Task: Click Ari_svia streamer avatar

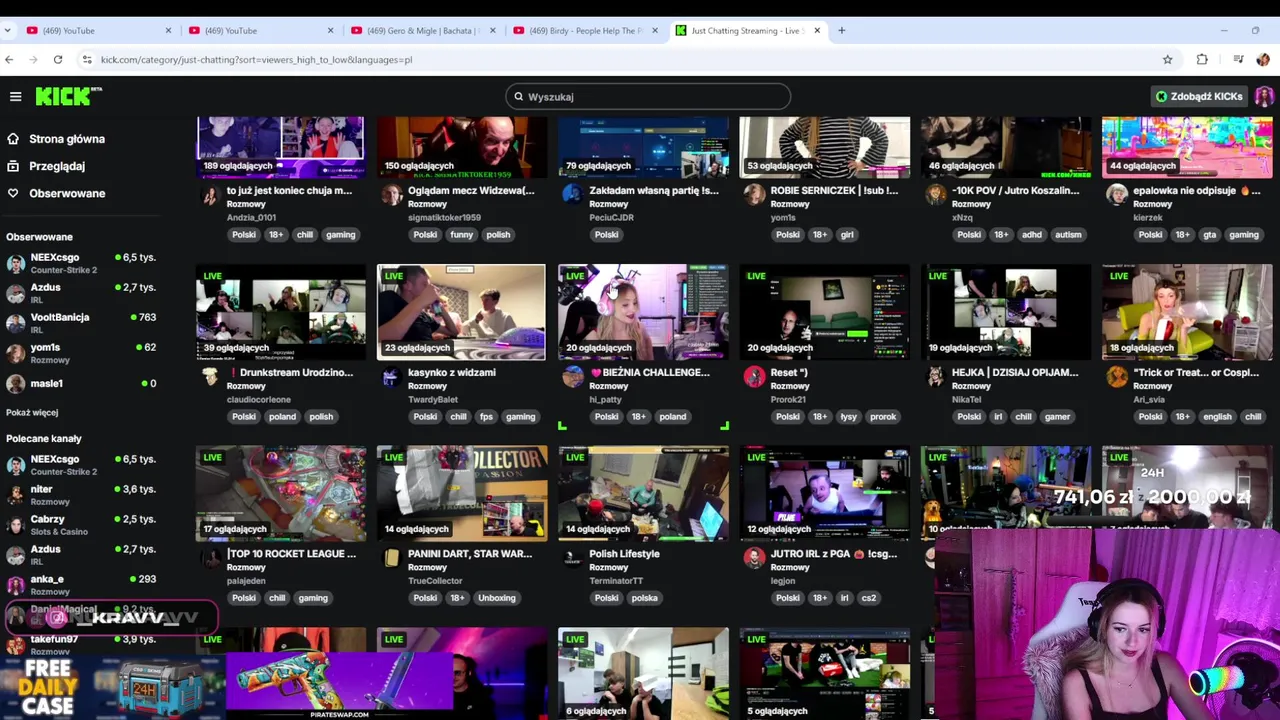Action: pyautogui.click(x=1116, y=376)
